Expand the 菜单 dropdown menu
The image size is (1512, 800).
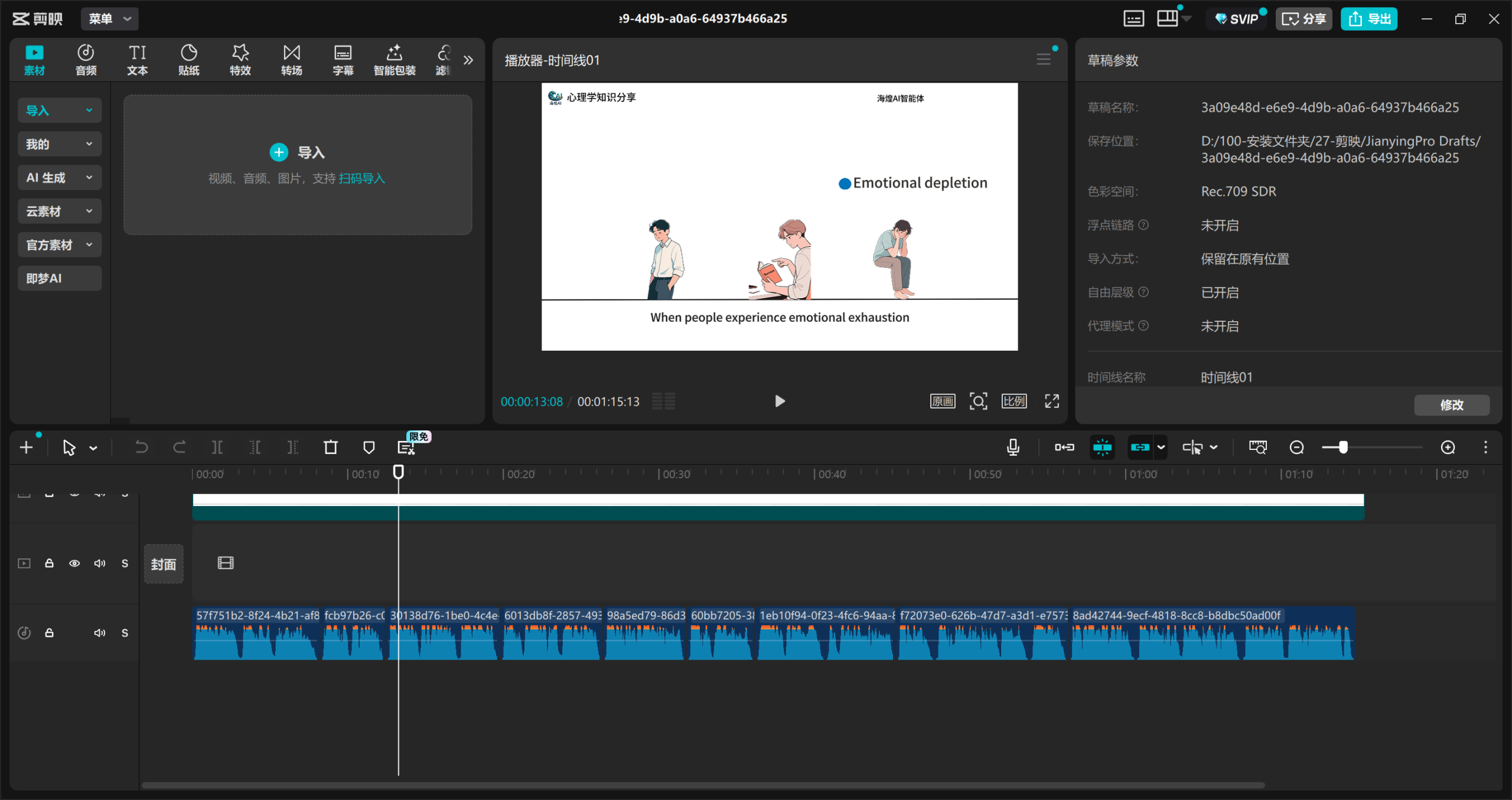(x=109, y=19)
